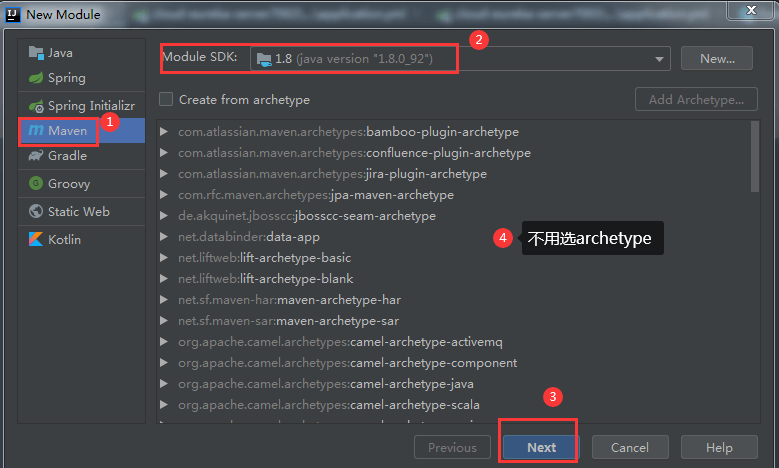This screenshot has height=468, width=779.
Task: Select jbosscc-seam-archetype row text
Action: coord(307,216)
